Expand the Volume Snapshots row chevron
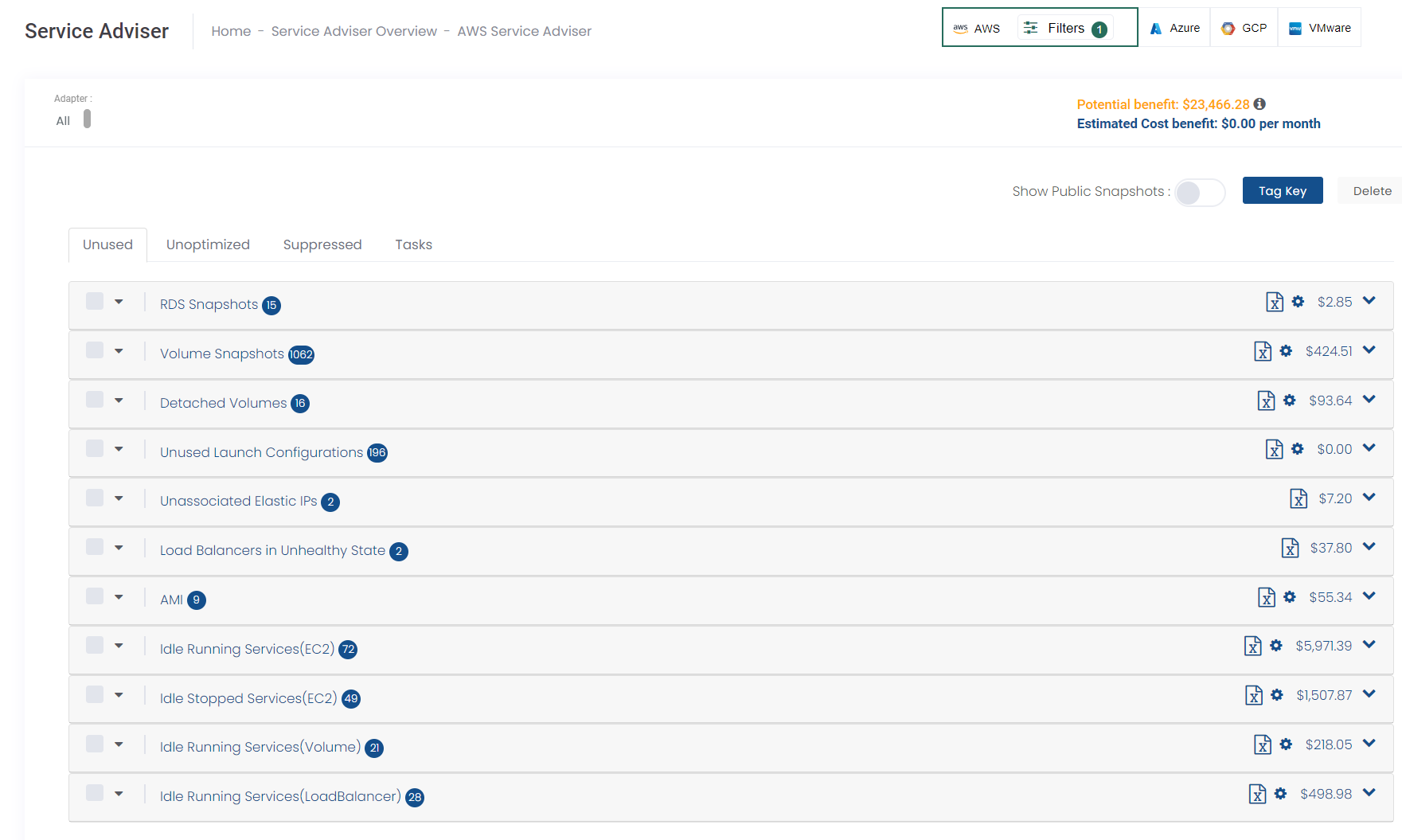The width and height of the screenshot is (1402, 840). pos(1369,350)
